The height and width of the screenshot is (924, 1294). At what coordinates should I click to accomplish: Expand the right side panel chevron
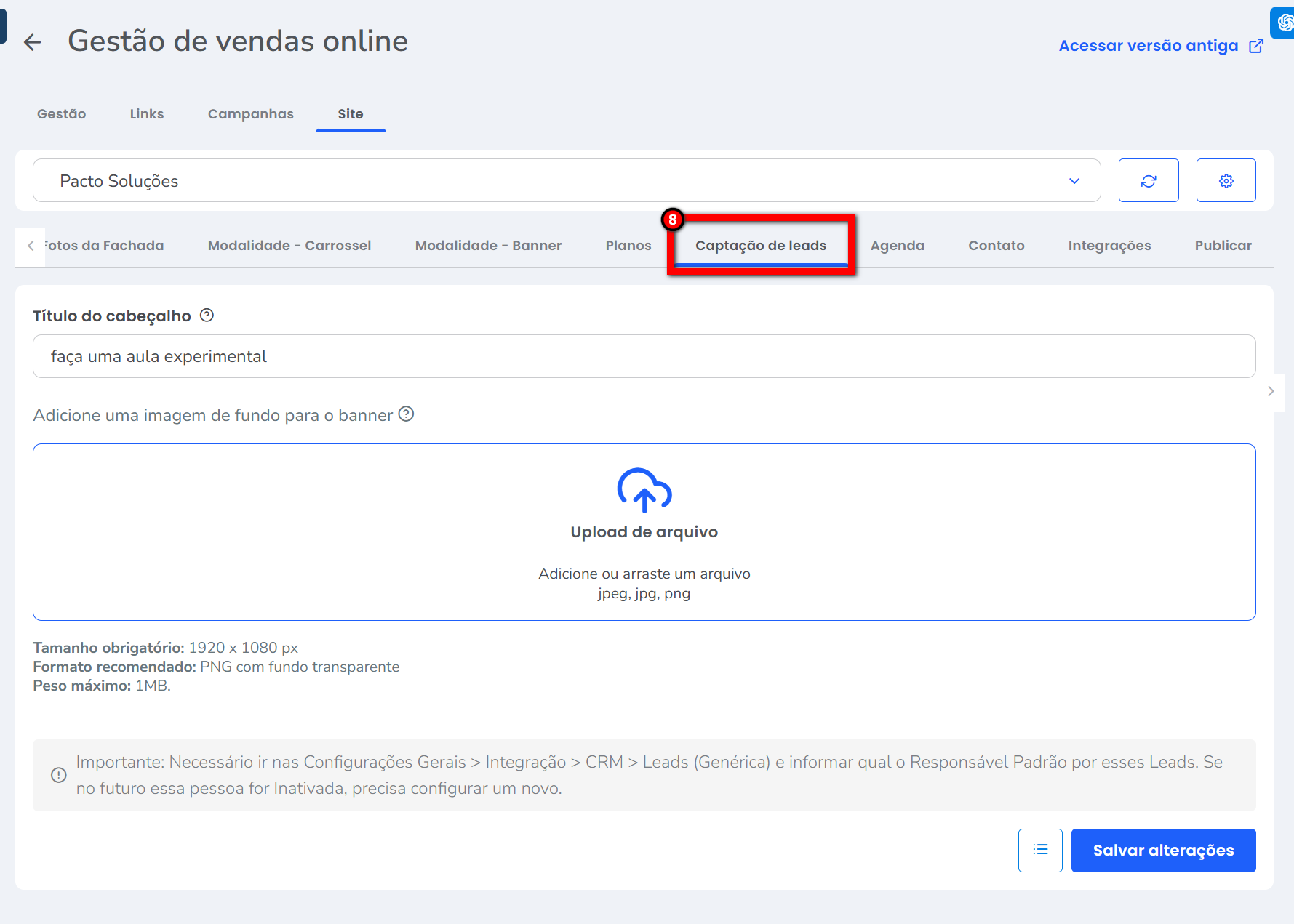tap(1271, 391)
